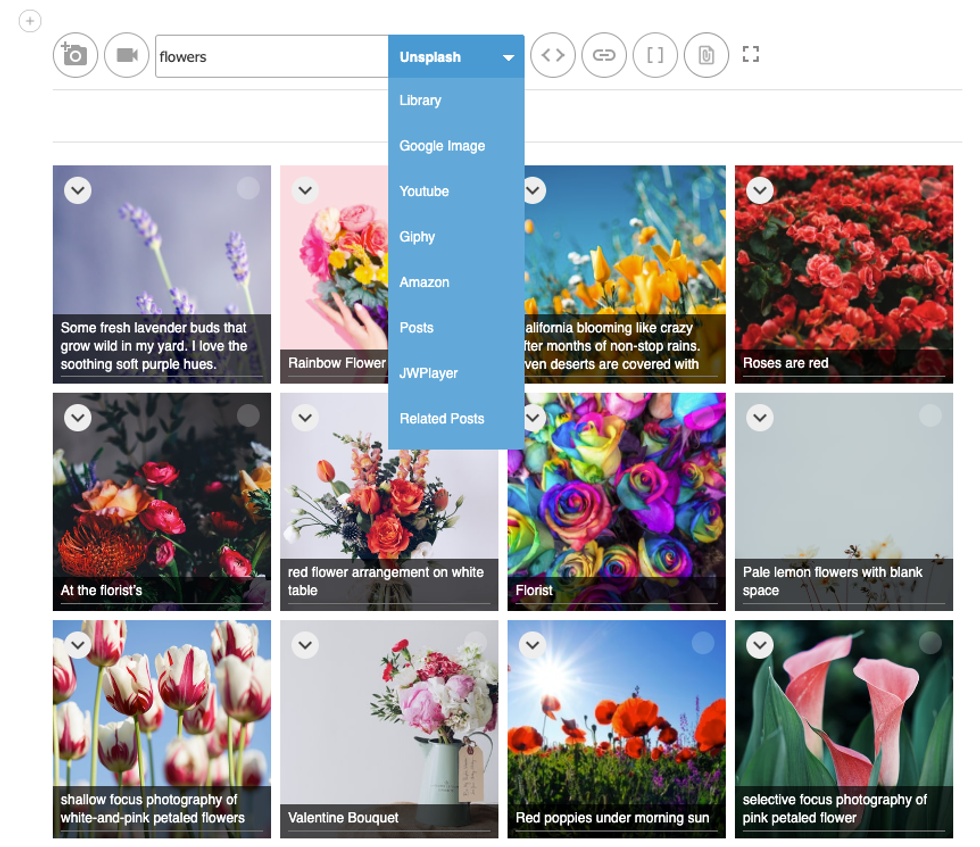This screenshot has width=980, height=847.
Task: Click the flowers search input field
Action: click(x=270, y=57)
